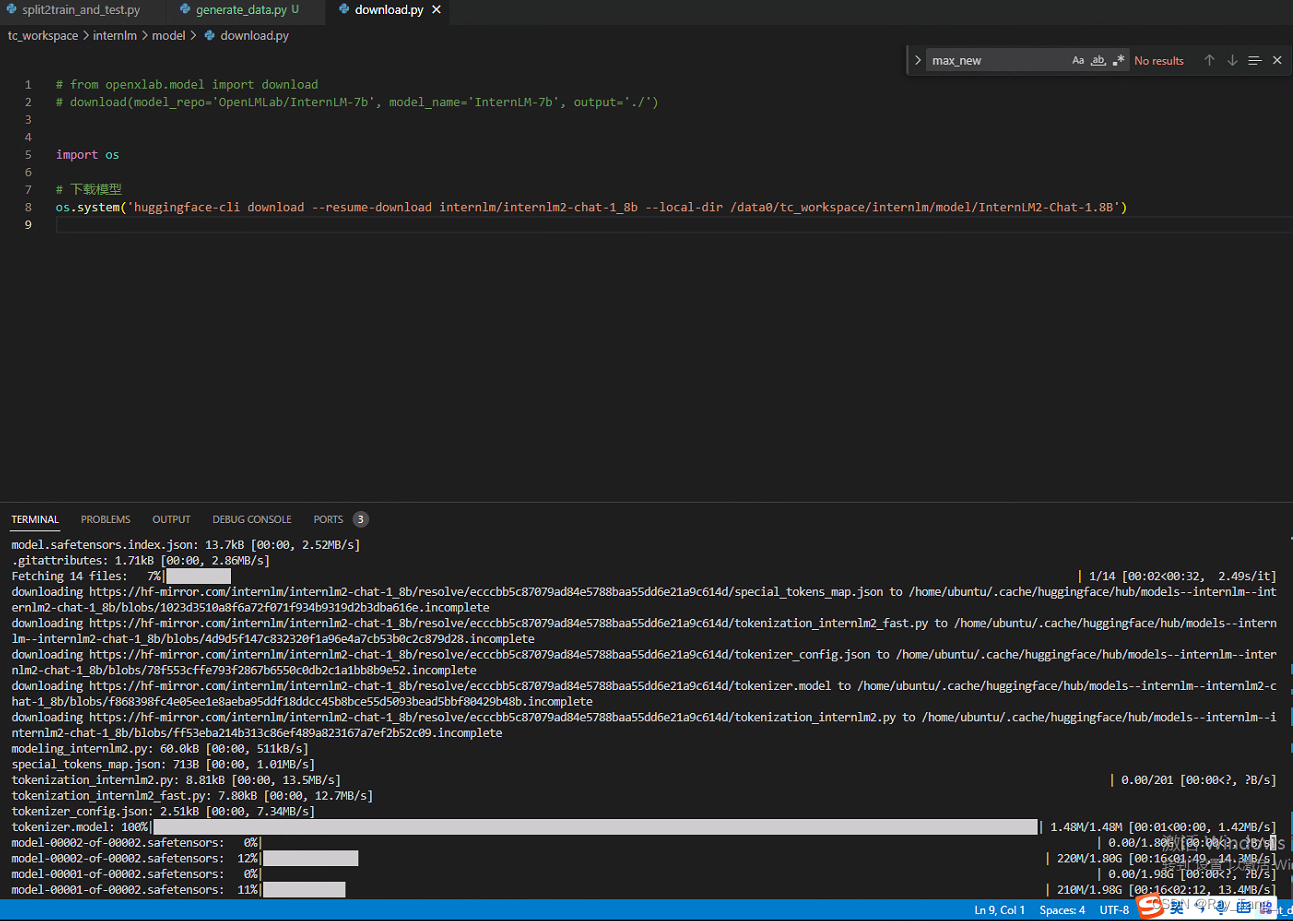The width and height of the screenshot is (1293, 921).
Task: Click the '# from openxlab.model import download' line
Action: (x=187, y=85)
